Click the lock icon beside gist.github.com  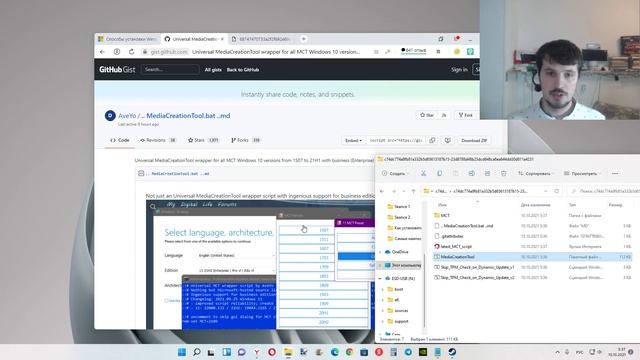tap(144, 52)
